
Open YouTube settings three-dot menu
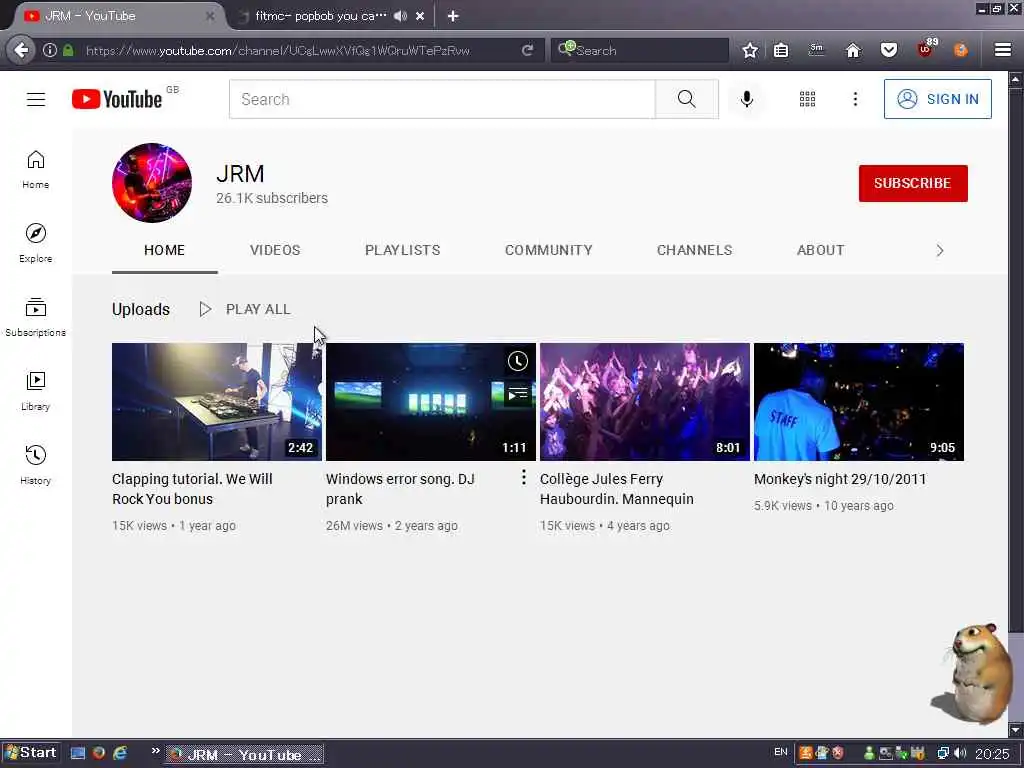tap(855, 99)
